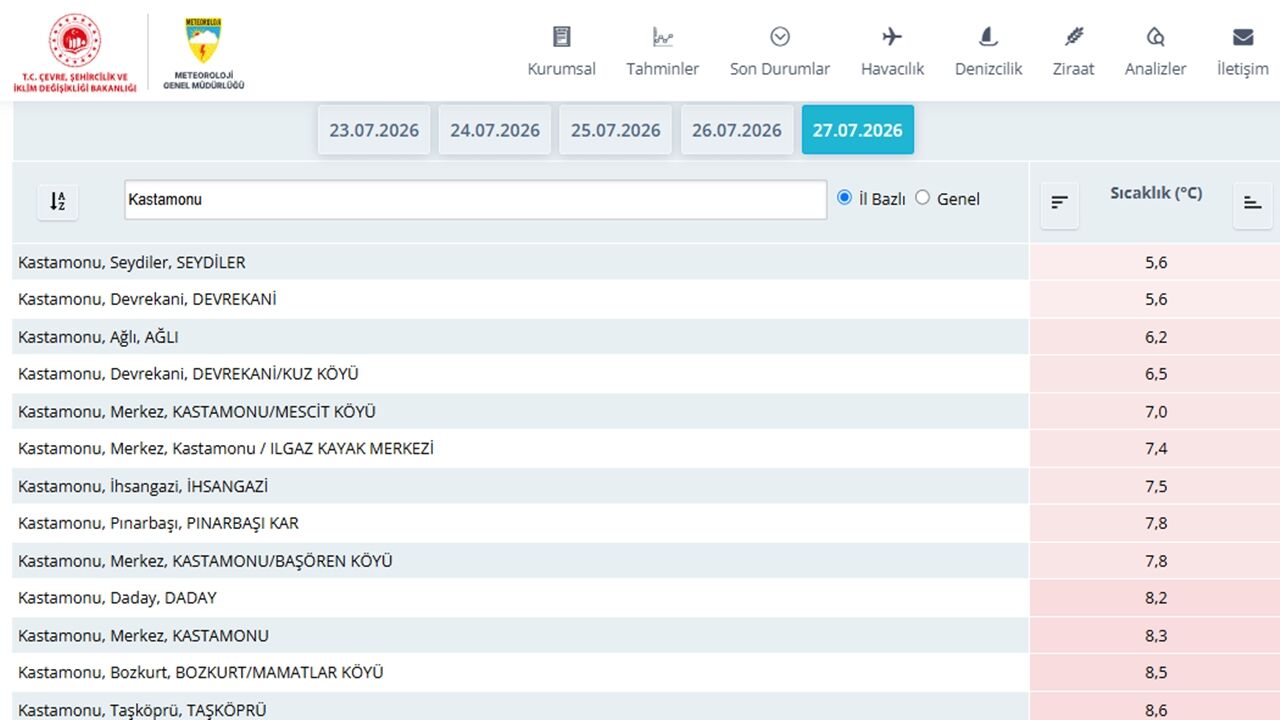Click the Bakanlık ministry logo
Screen dimensions: 1280x720
coord(75,53)
